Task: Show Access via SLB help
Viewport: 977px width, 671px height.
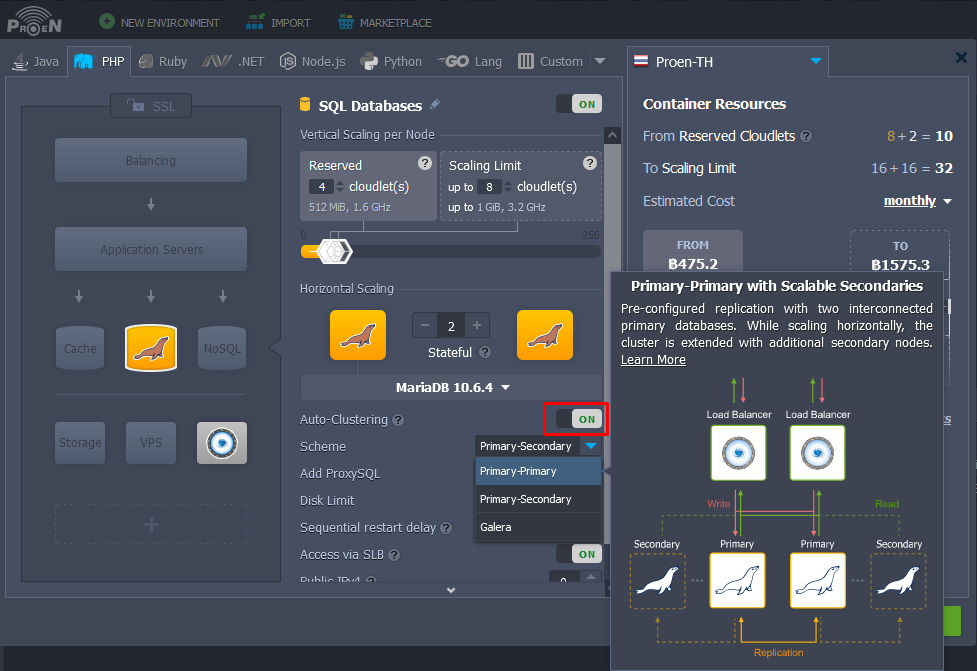Action: pyautogui.click(x=394, y=554)
